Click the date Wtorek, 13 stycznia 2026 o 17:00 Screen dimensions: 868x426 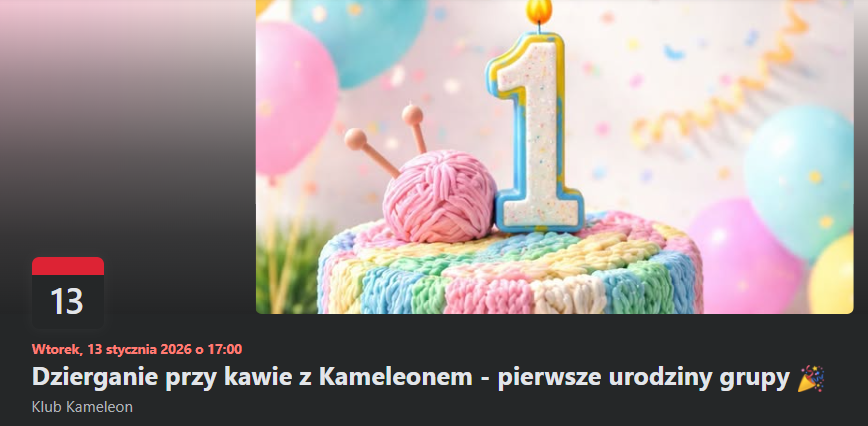(137, 349)
